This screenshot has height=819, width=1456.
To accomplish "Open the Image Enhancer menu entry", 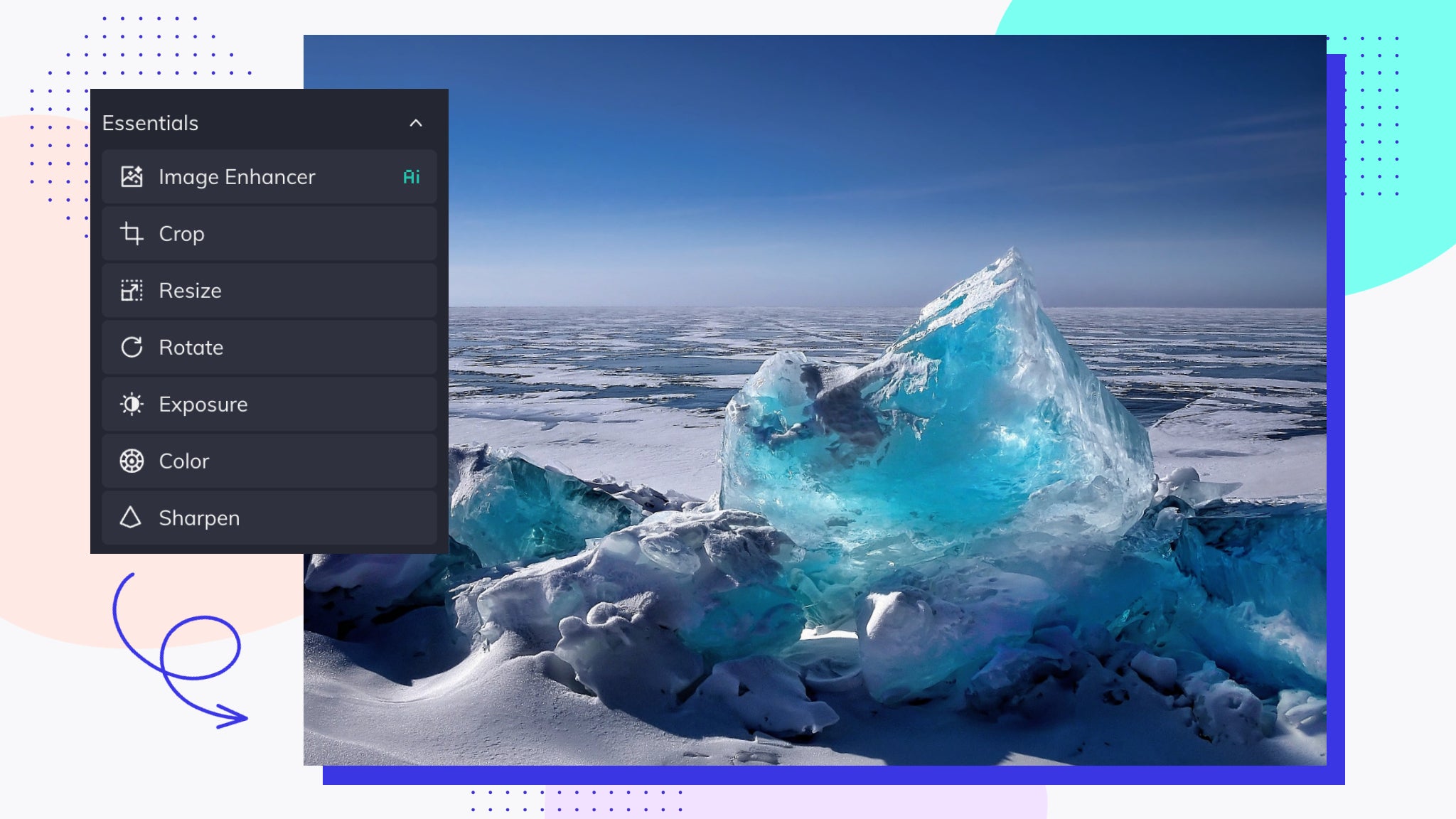I will tap(237, 177).
